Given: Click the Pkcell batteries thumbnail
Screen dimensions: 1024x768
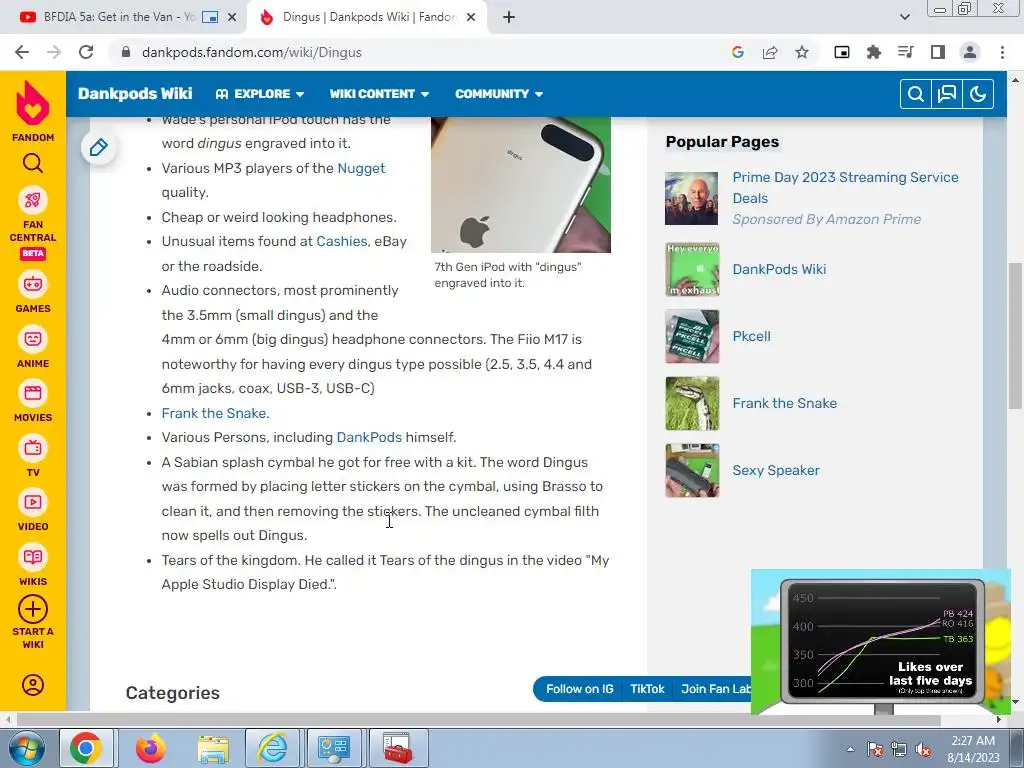Looking at the screenshot, I should click(x=692, y=336).
